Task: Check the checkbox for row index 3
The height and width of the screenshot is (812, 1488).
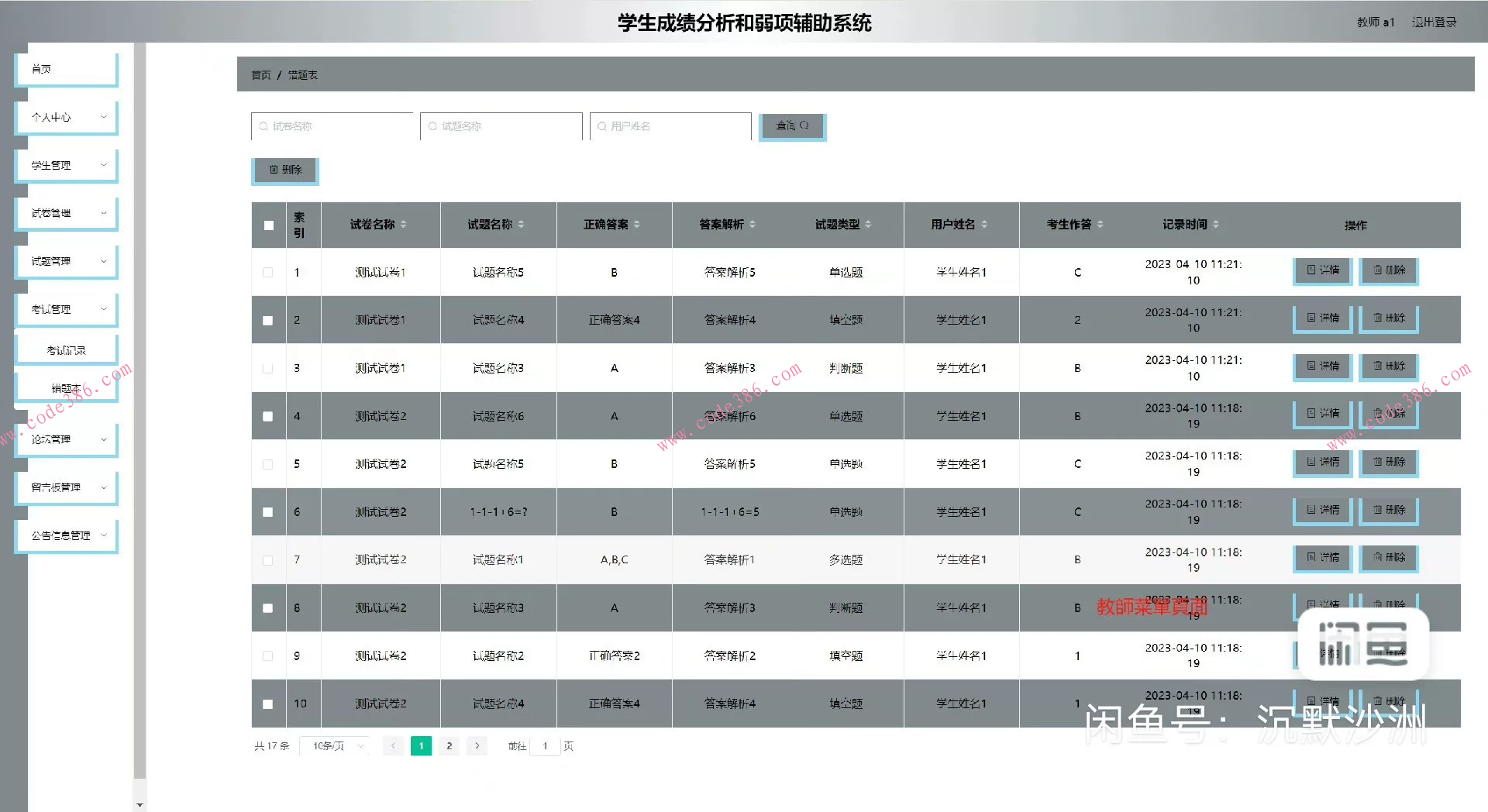Action: pos(268,368)
